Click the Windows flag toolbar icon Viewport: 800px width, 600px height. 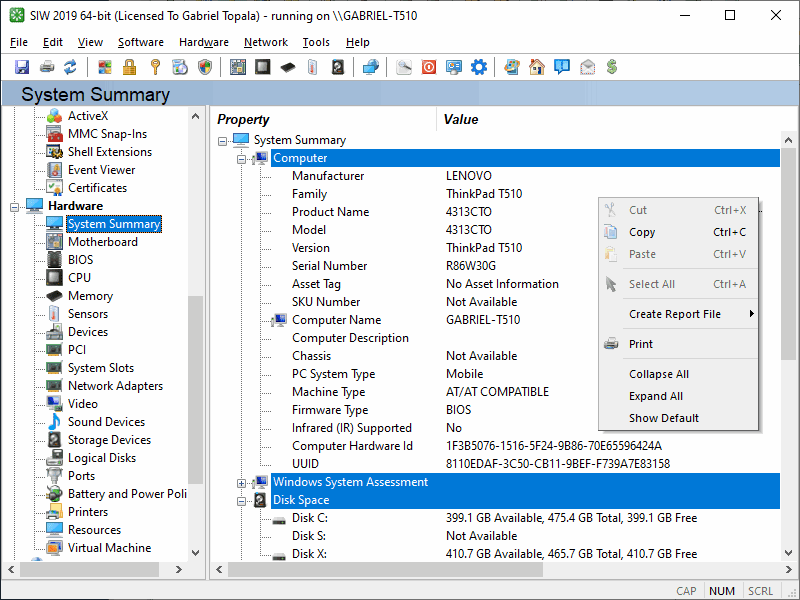[x=105, y=67]
